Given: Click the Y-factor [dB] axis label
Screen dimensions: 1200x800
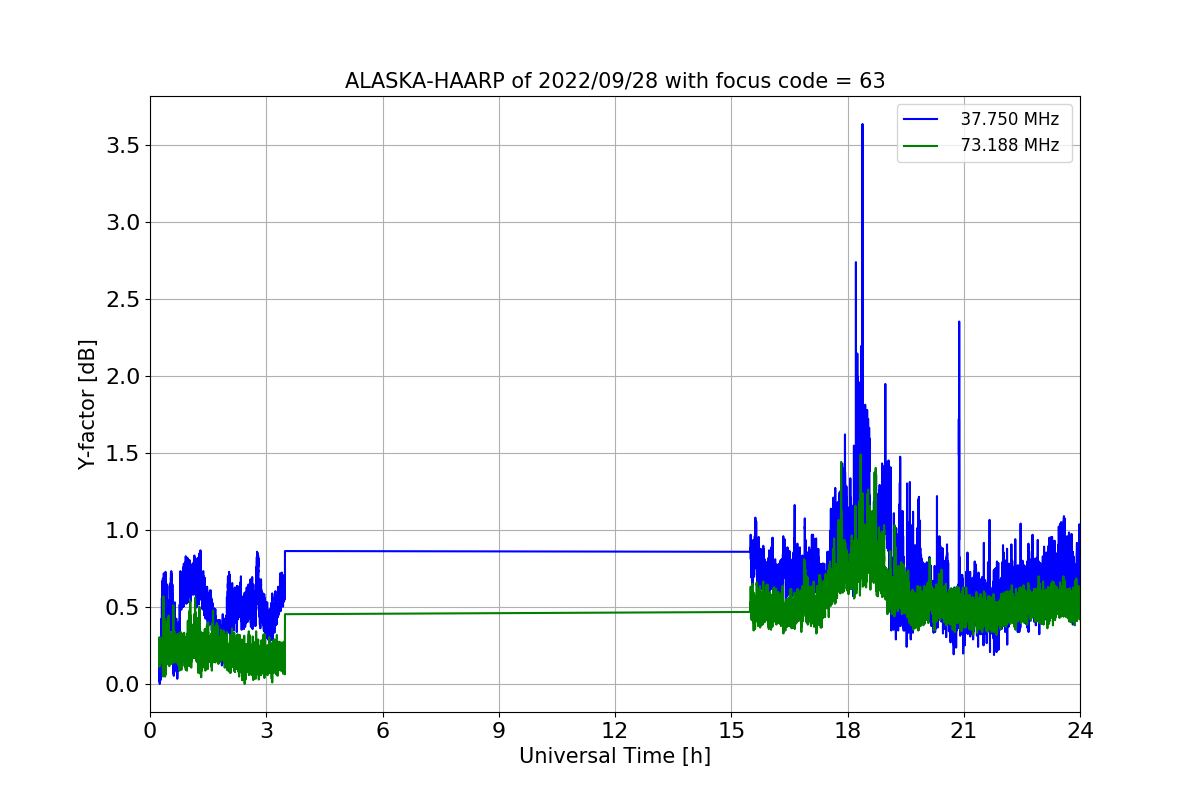Looking at the screenshot, I should pos(88,404).
